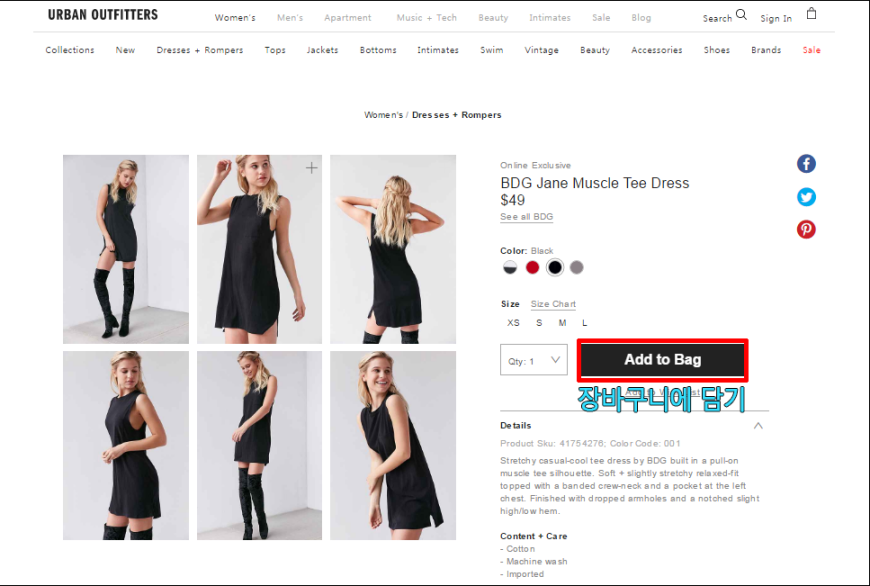Open Swim category

click(x=492, y=50)
